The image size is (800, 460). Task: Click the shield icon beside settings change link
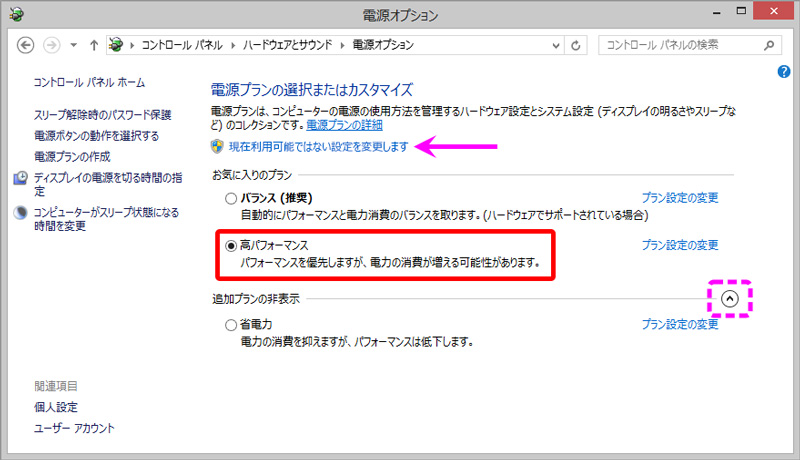click(x=217, y=146)
